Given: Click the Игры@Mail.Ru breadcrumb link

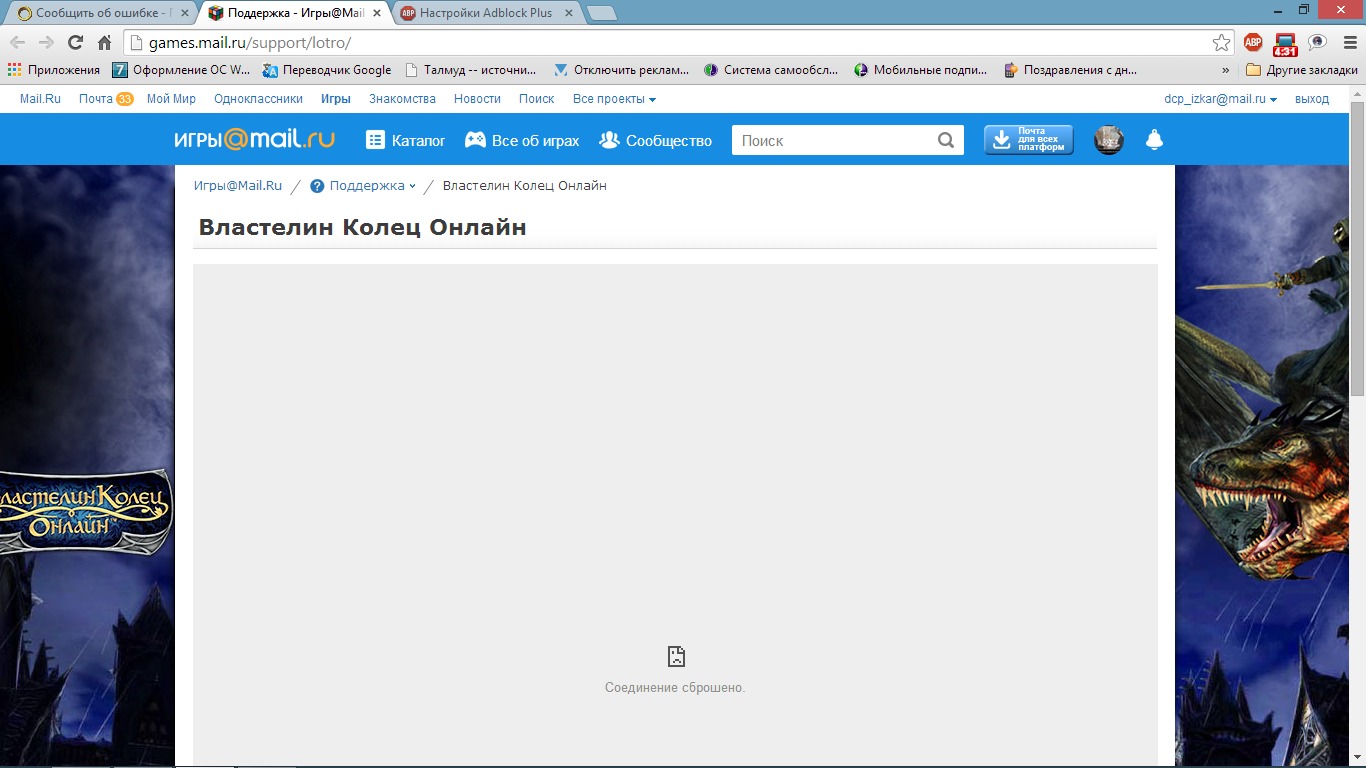Looking at the screenshot, I should tap(238, 186).
